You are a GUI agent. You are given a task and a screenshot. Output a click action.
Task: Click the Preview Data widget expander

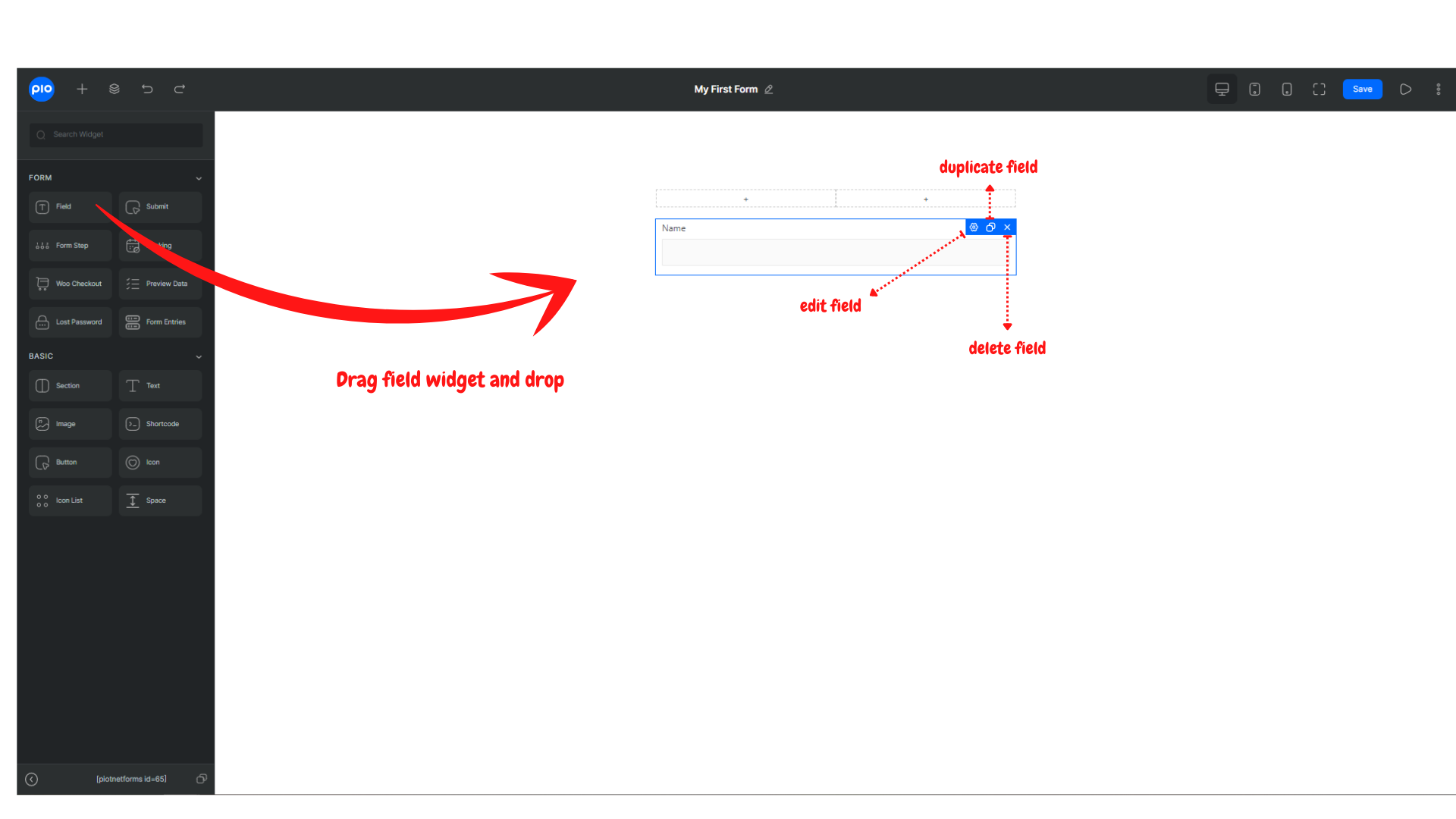pos(160,283)
